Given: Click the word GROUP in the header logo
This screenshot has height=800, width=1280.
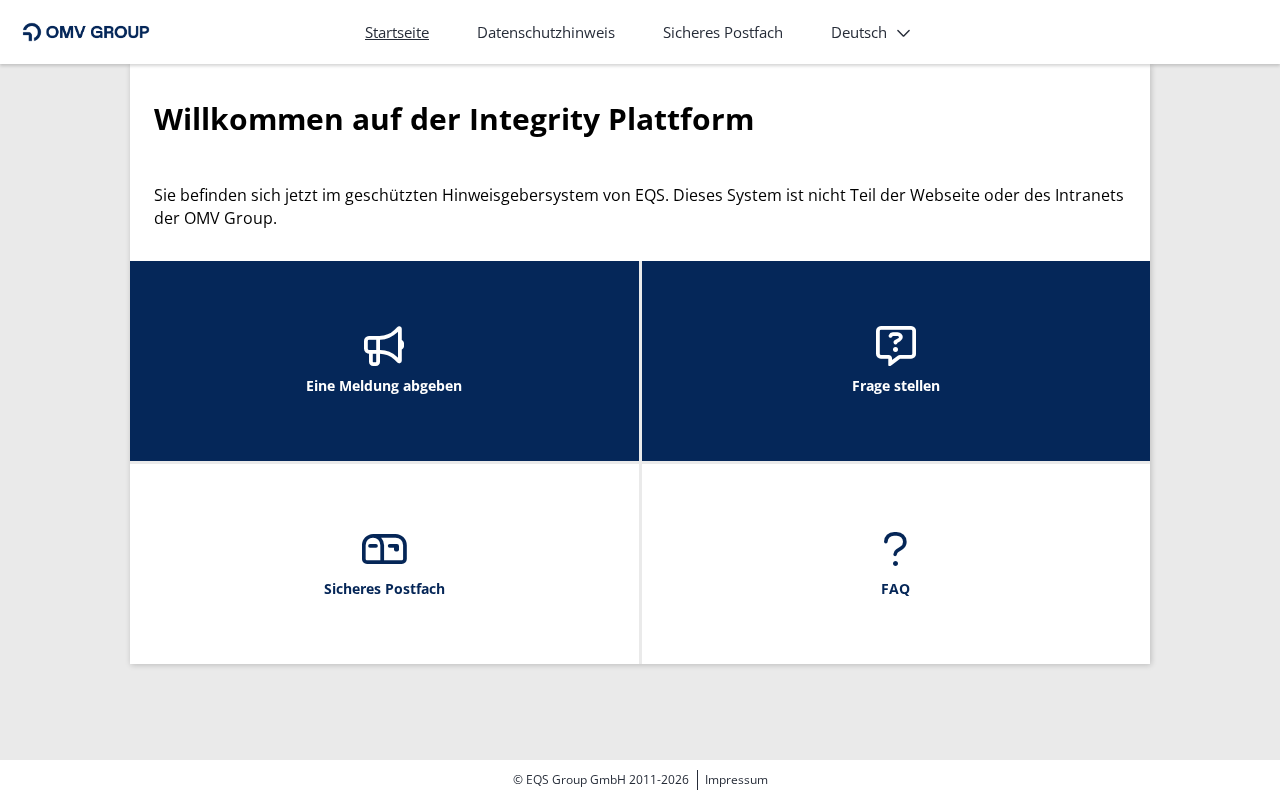Looking at the screenshot, I should 119,32.
